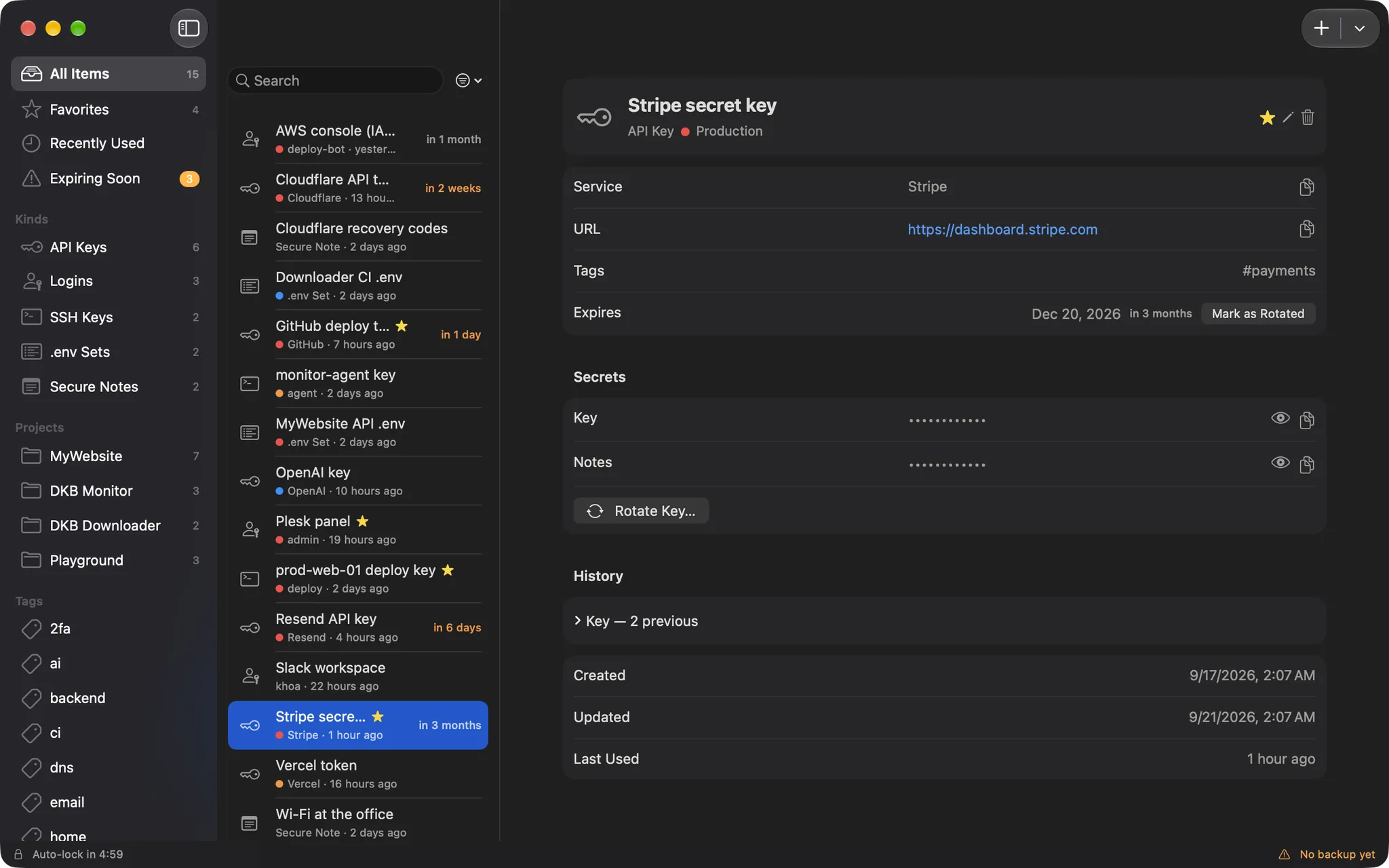
Task: Filter by the ci tag
Action: (109, 732)
